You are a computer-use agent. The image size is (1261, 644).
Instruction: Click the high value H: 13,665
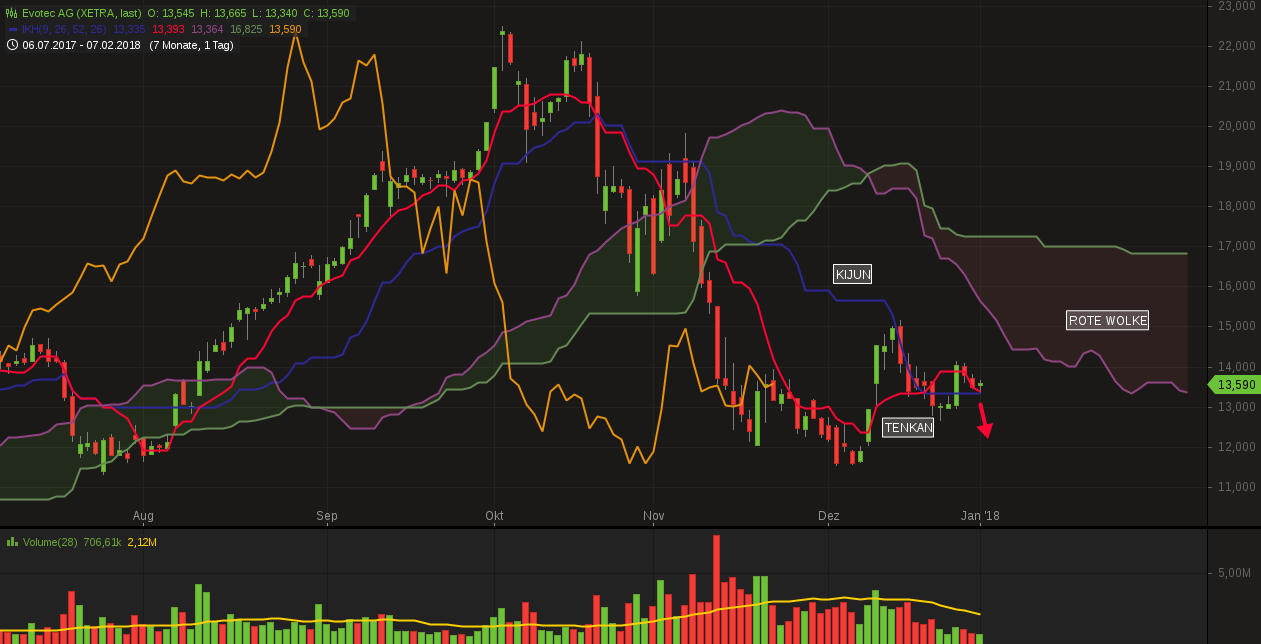(x=225, y=13)
